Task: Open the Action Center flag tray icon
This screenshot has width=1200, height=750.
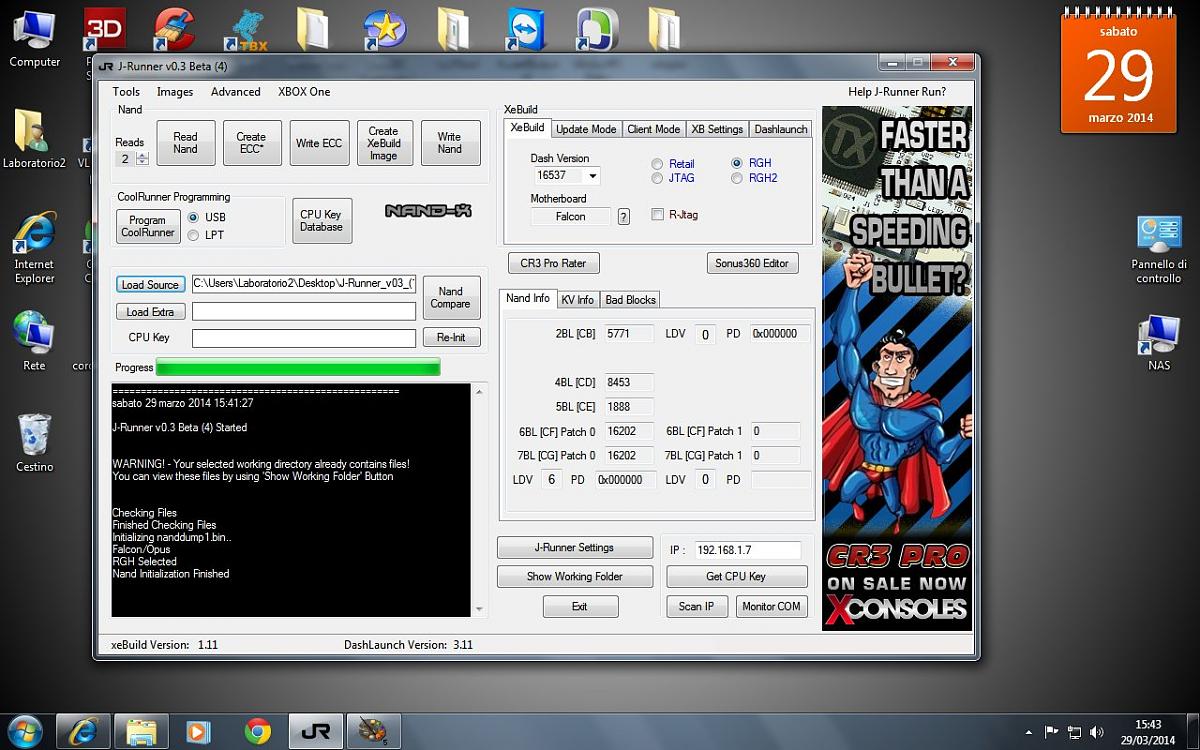Action: [1052, 732]
